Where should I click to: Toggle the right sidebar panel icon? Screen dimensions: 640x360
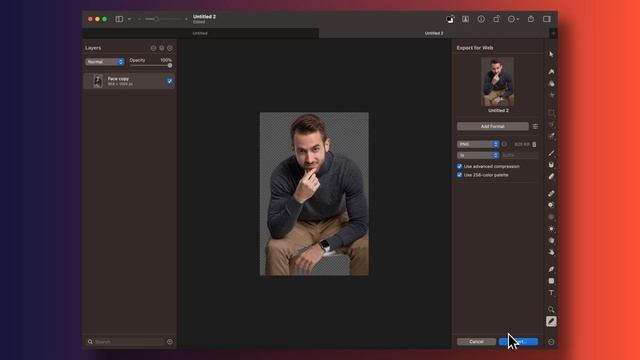(x=547, y=19)
